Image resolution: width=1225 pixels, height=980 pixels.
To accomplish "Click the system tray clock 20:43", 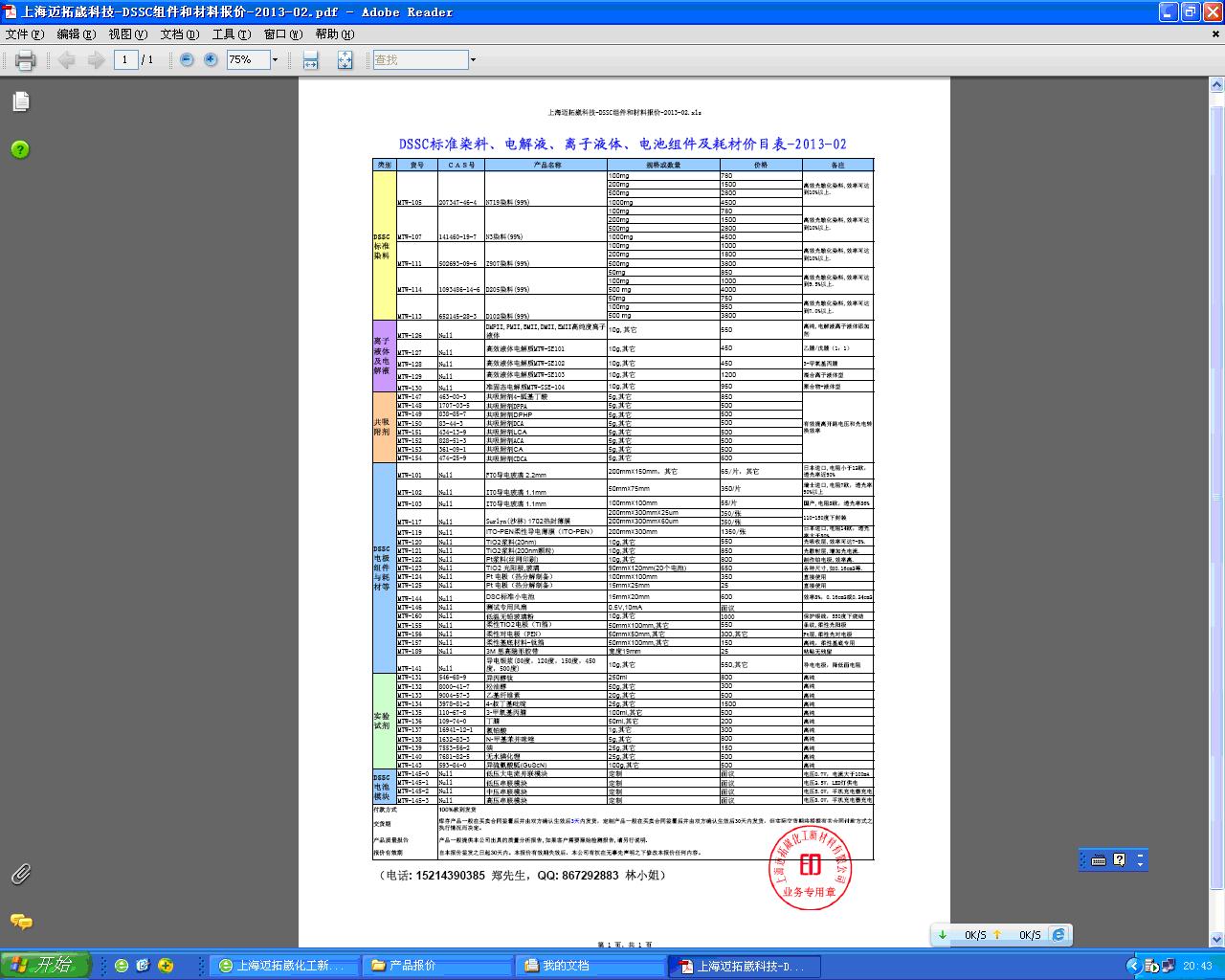I will [x=1197, y=966].
